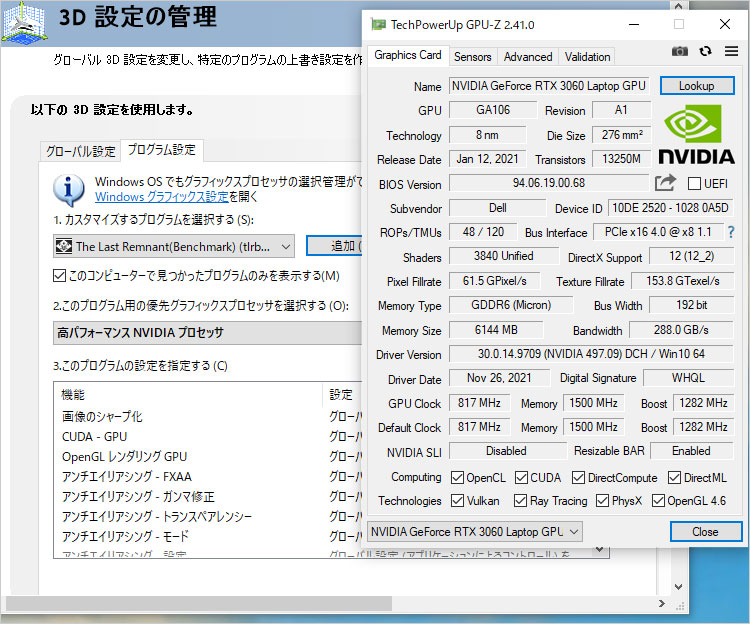Click the Driver Version field
Viewport: 750px width, 624px height.
coord(591,354)
